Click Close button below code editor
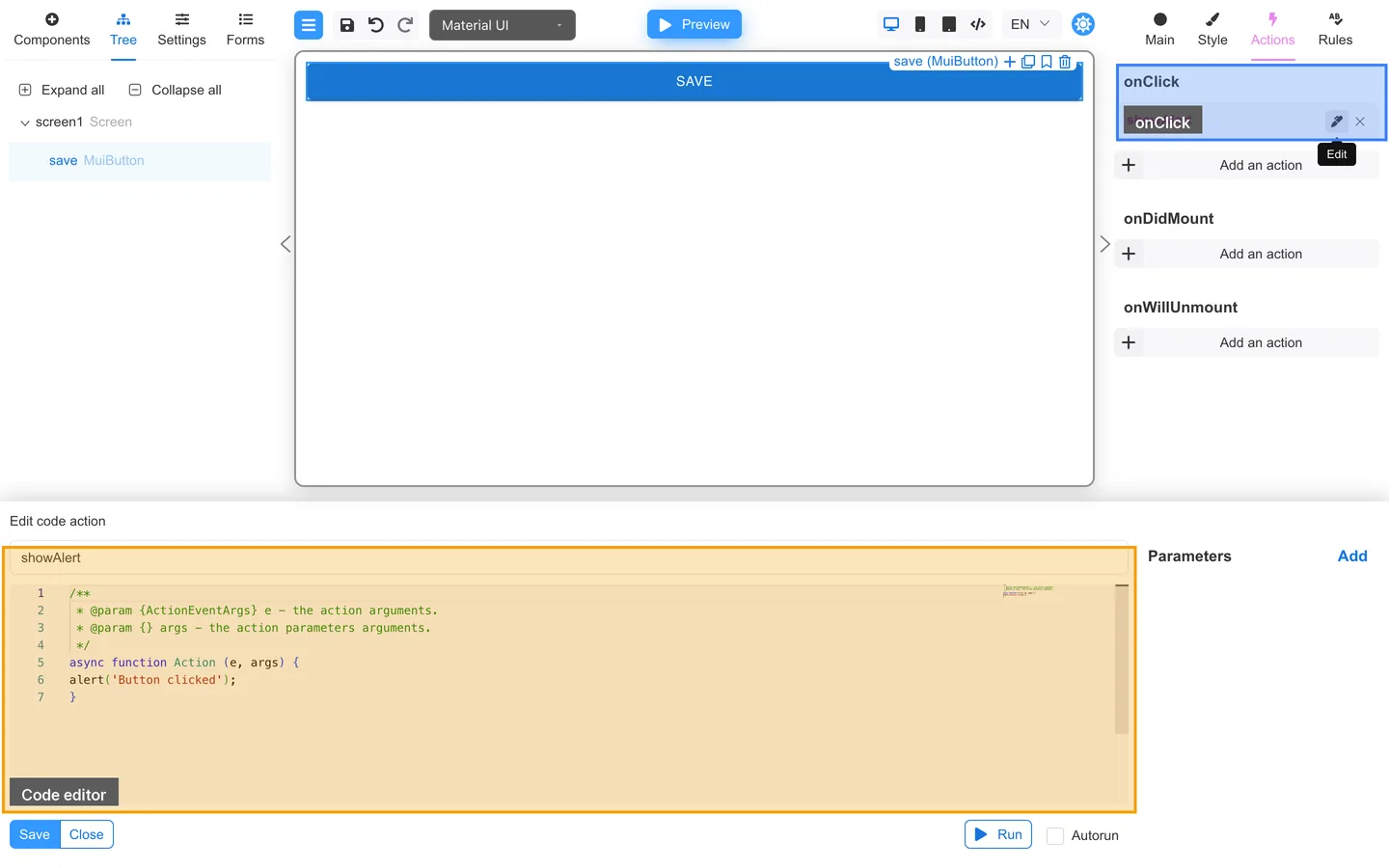 (x=87, y=834)
